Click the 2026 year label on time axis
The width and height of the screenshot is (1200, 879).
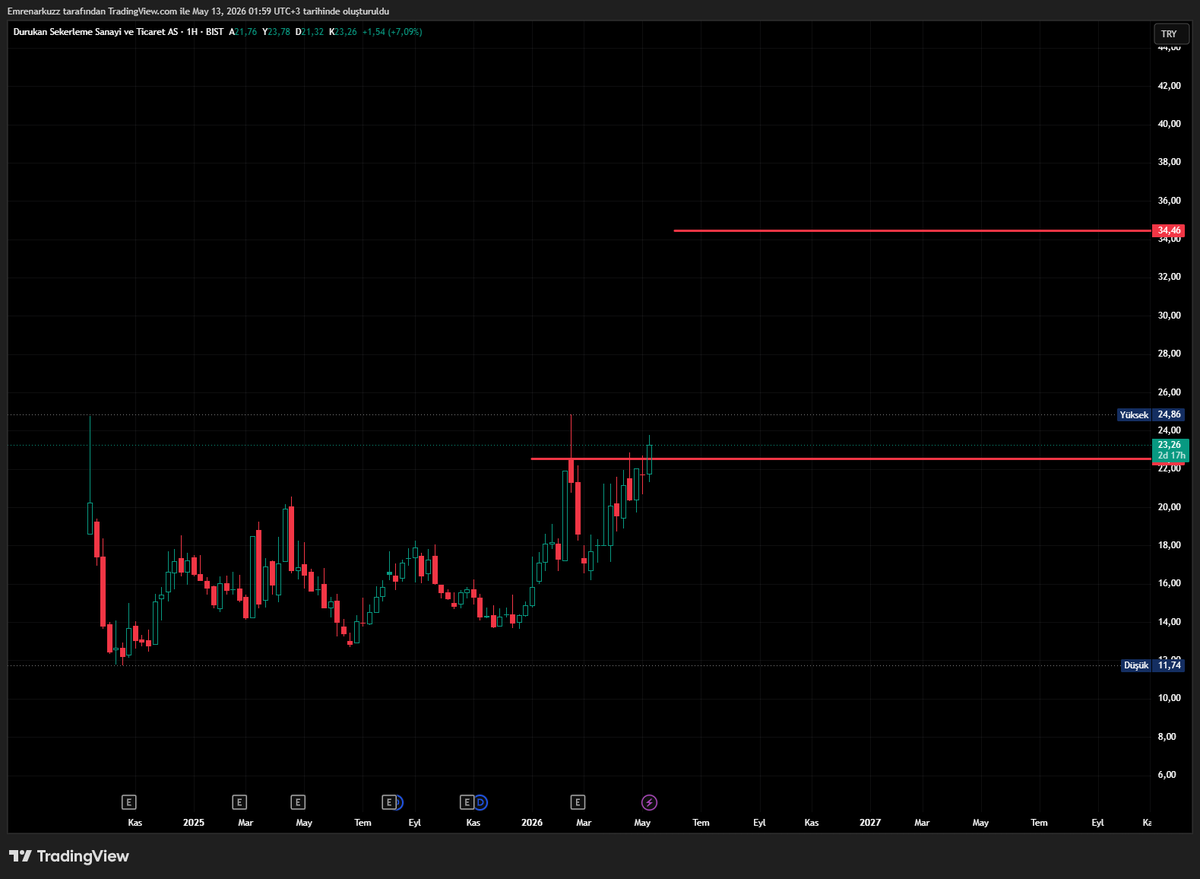[x=532, y=822]
